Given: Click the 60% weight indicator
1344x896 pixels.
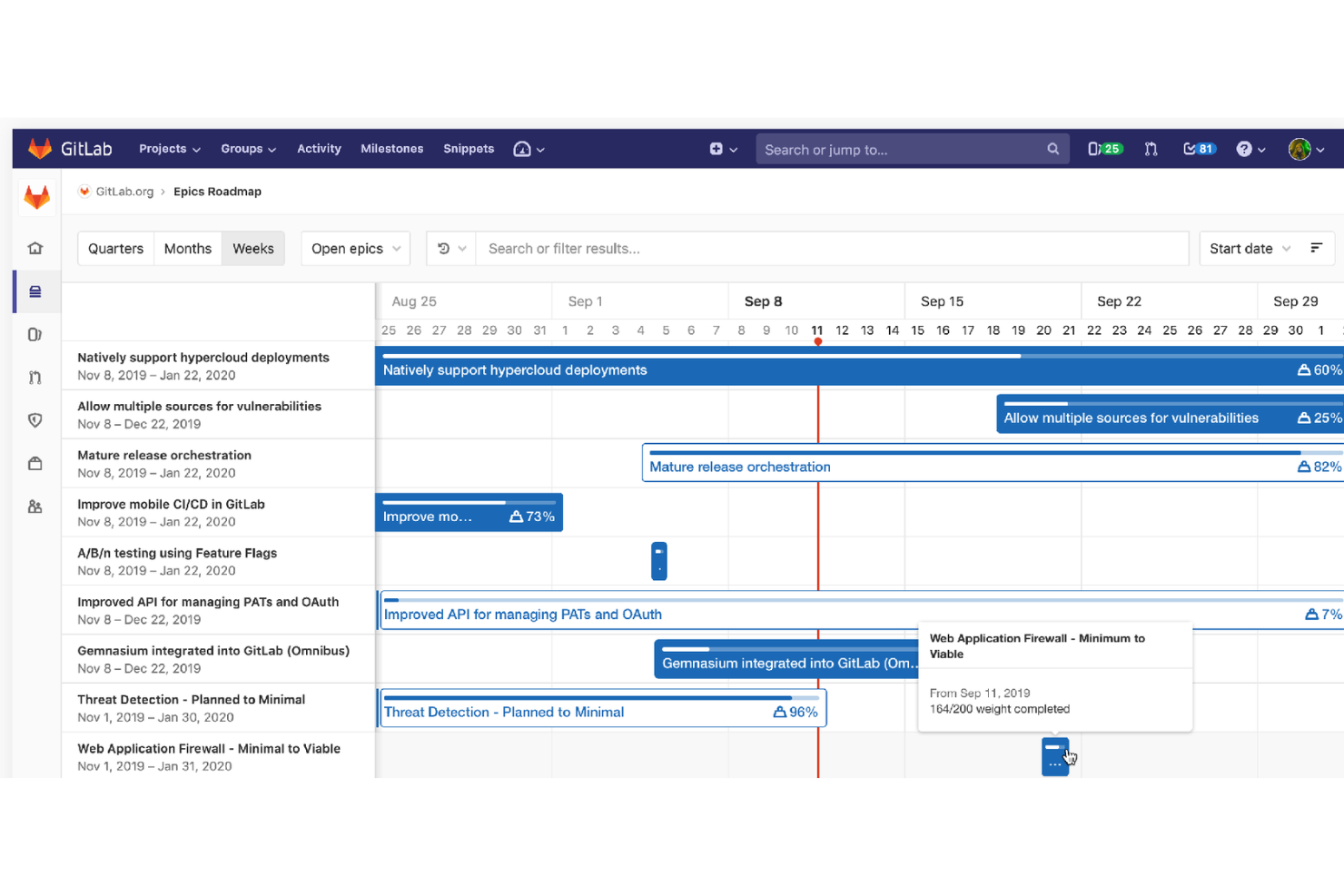Looking at the screenshot, I should point(1319,370).
